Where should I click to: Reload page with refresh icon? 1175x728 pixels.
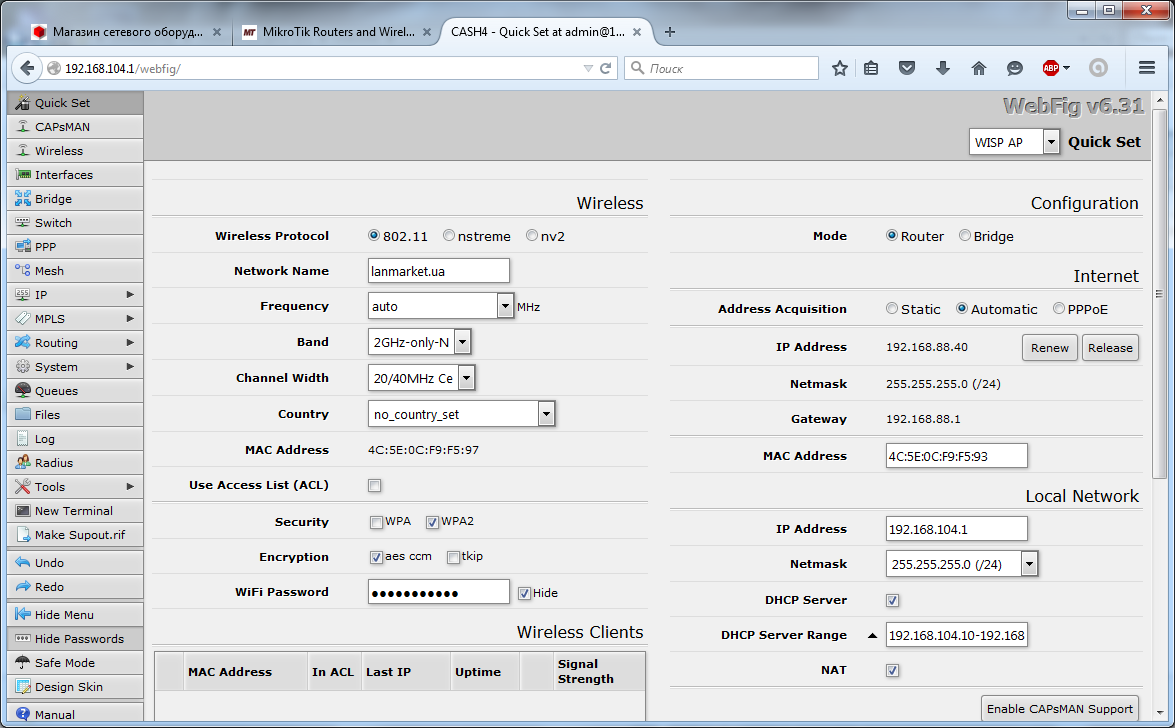(605, 69)
